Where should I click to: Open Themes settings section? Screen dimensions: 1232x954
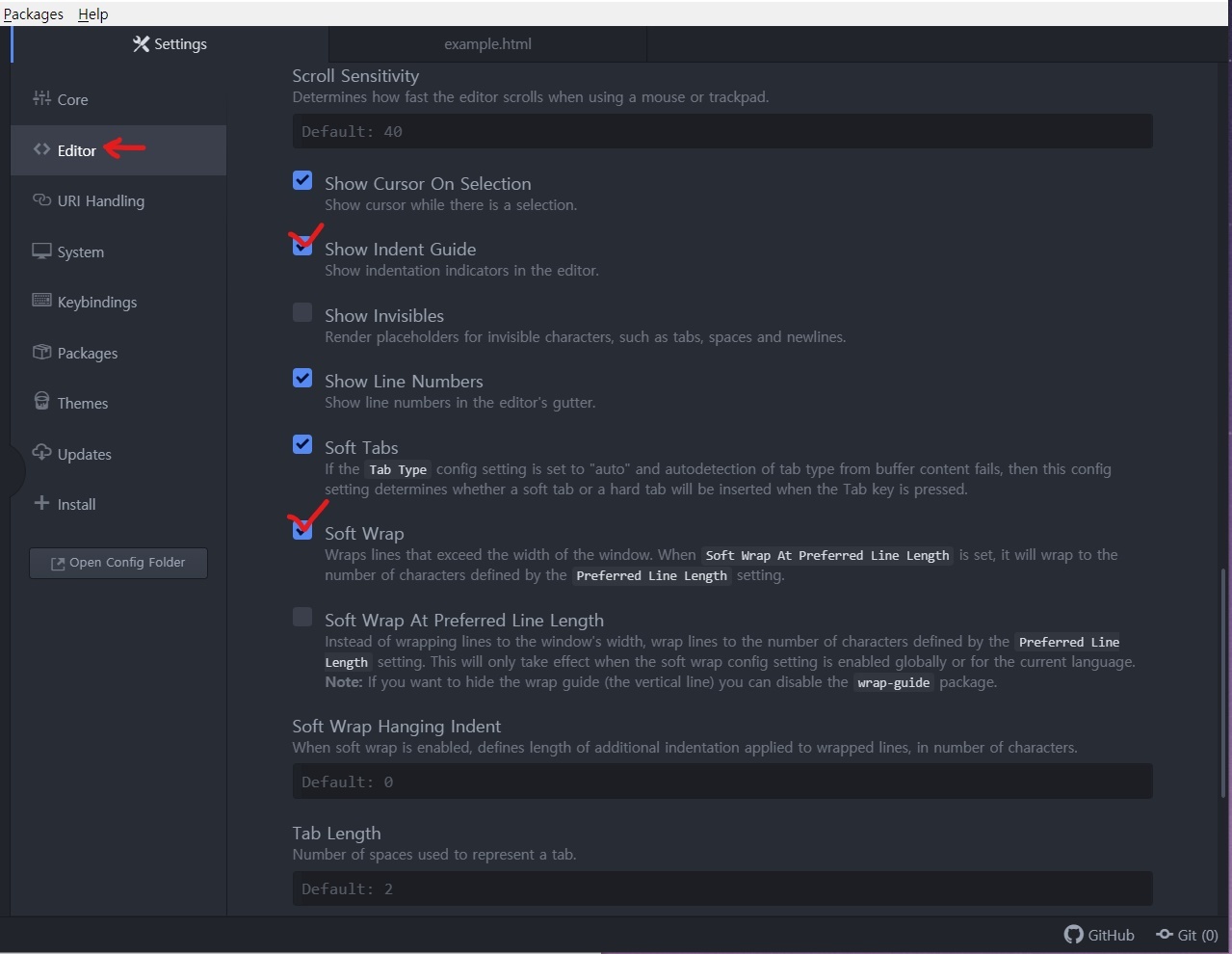point(118,403)
